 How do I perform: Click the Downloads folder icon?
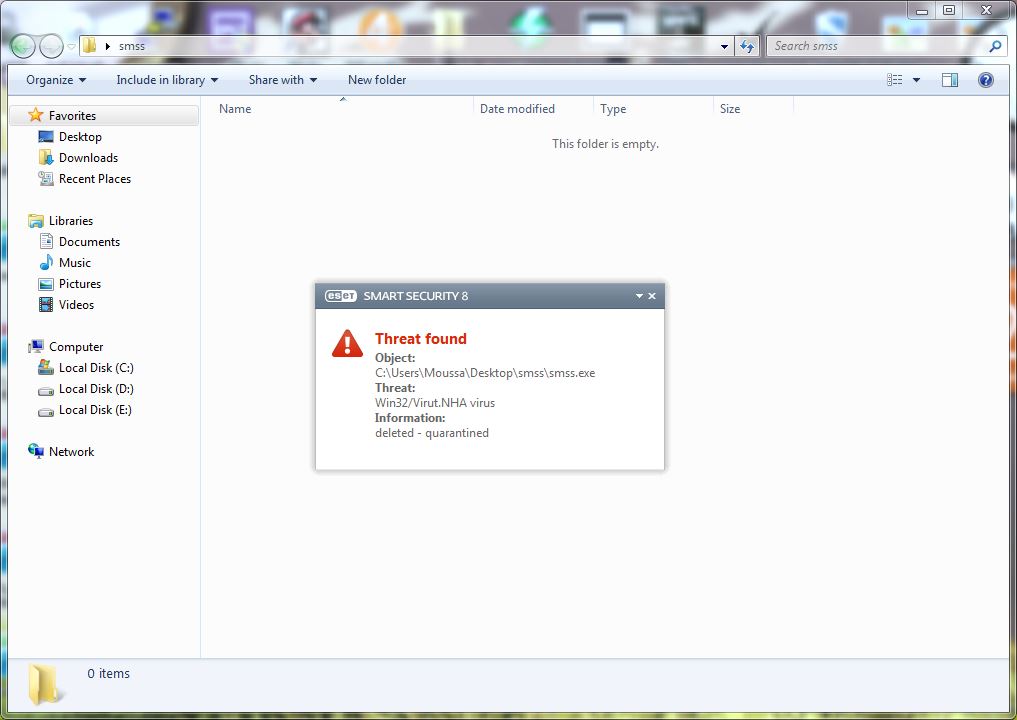click(45, 158)
